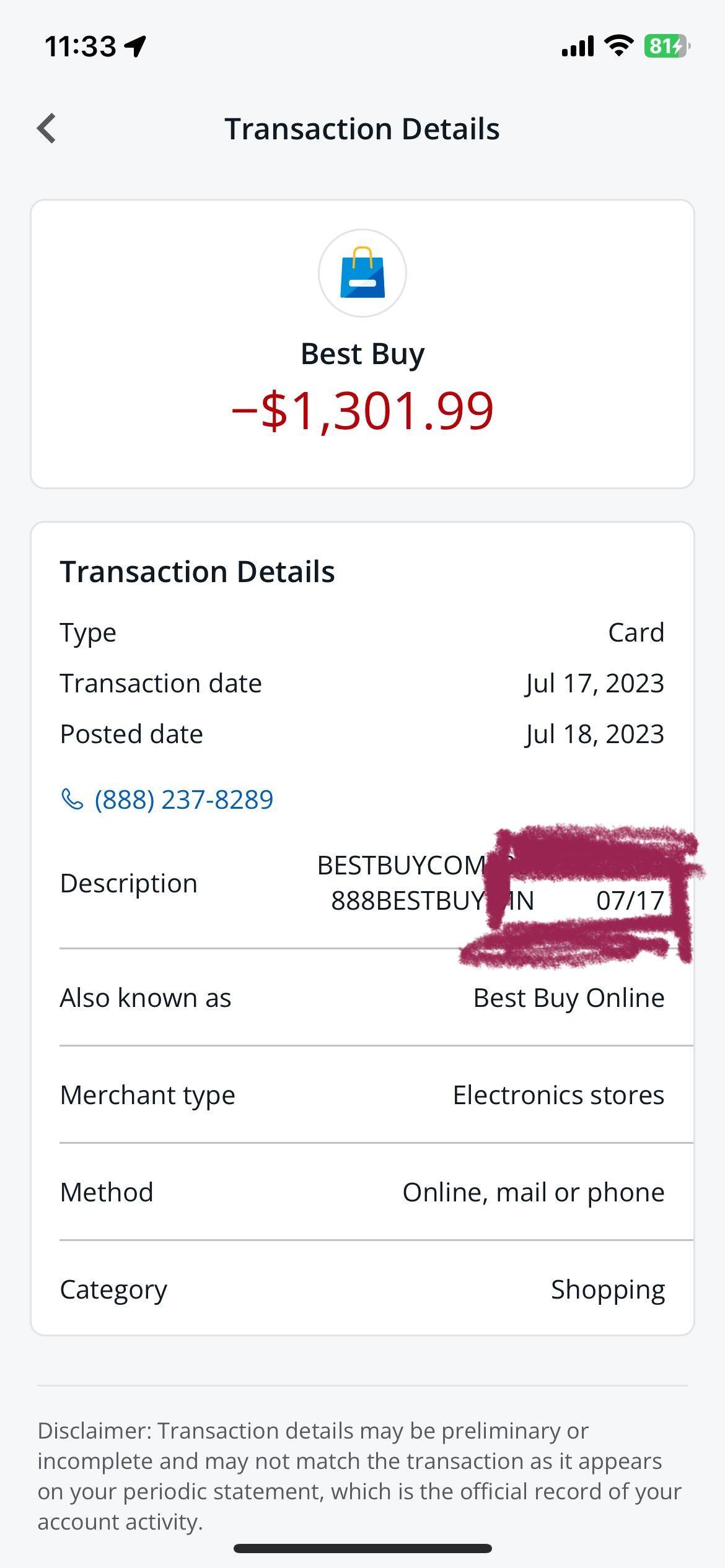Open the Category Shopping row

(x=362, y=1289)
